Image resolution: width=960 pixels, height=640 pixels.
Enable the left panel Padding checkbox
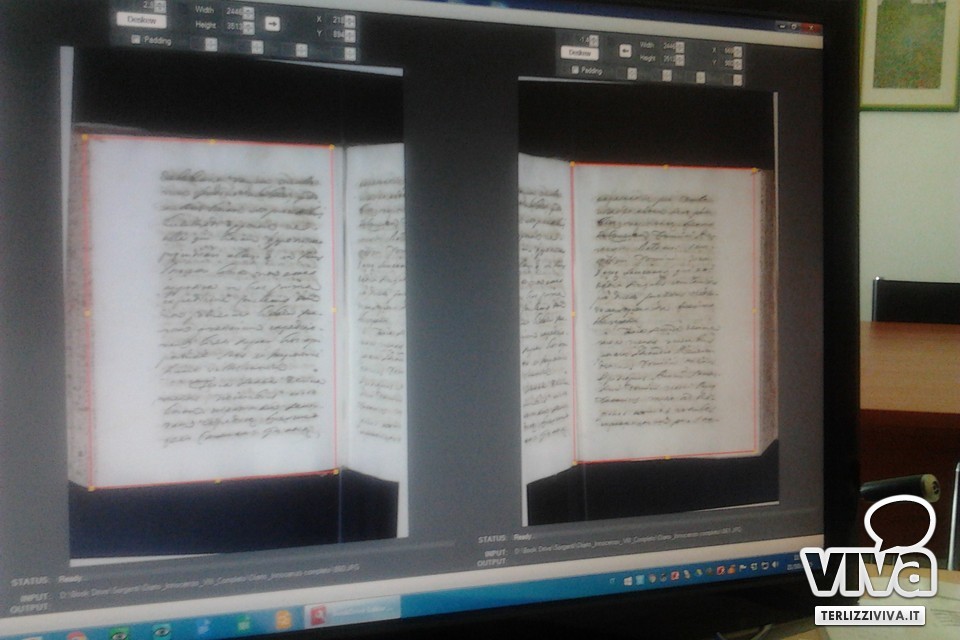click(136, 40)
